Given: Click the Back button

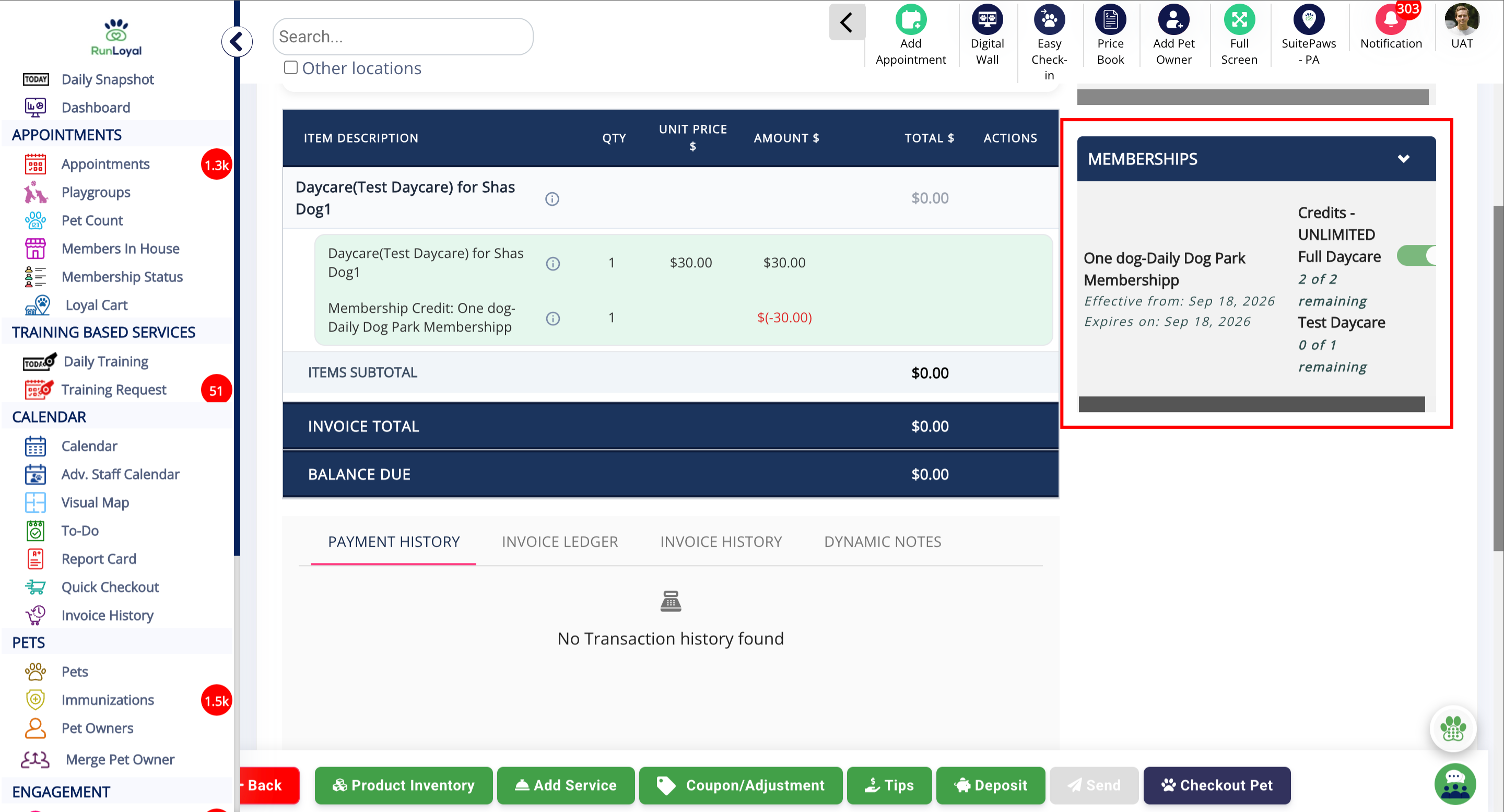Looking at the screenshot, I should 269,785.
